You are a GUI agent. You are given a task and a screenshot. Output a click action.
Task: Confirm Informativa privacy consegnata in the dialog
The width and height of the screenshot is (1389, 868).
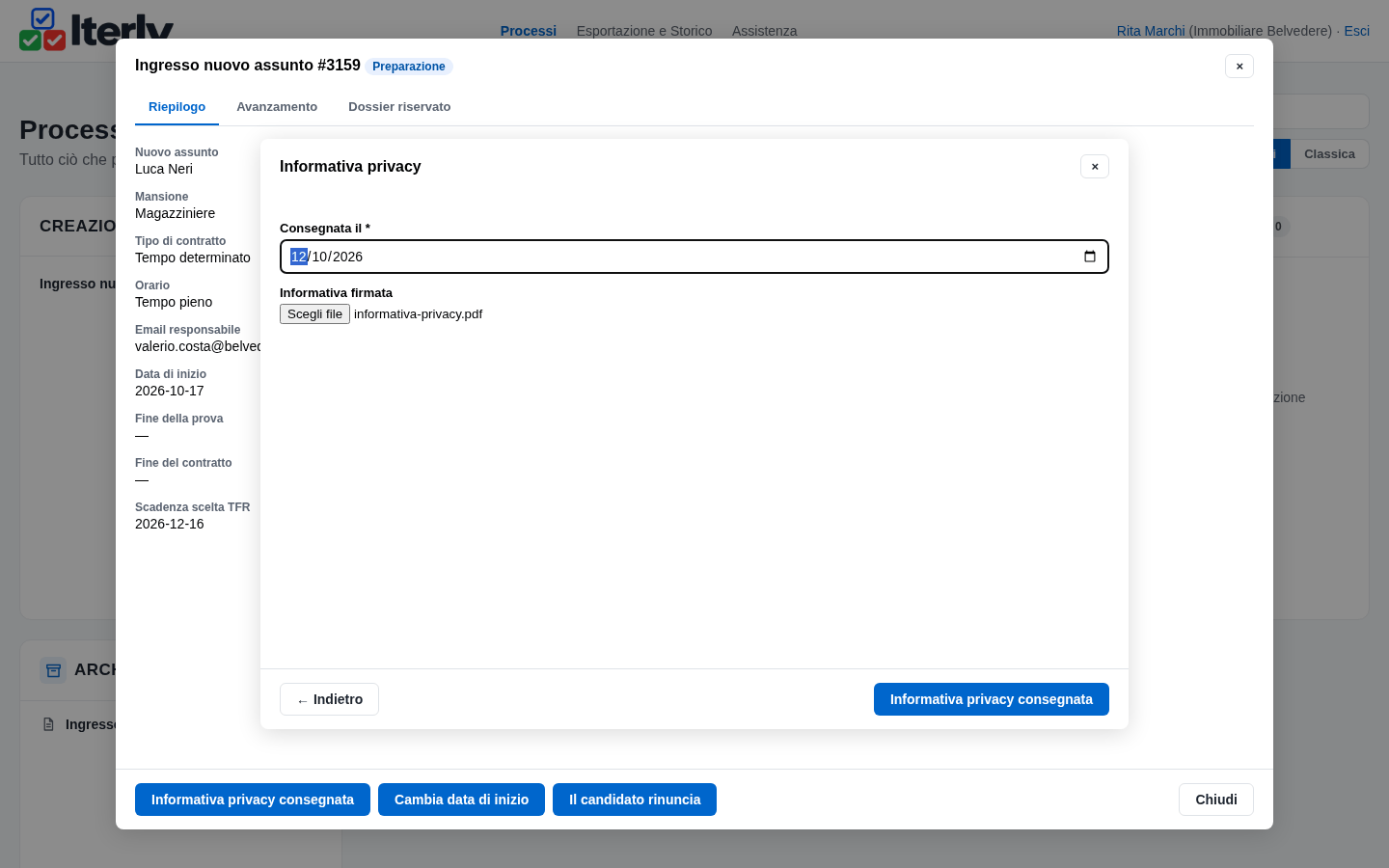tap(992, 699)
